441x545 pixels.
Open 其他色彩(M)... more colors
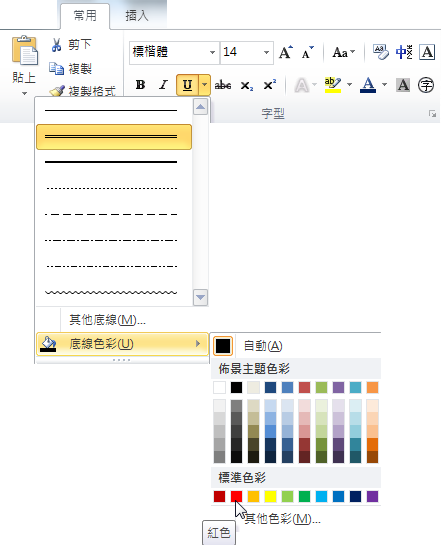(296, 519)
